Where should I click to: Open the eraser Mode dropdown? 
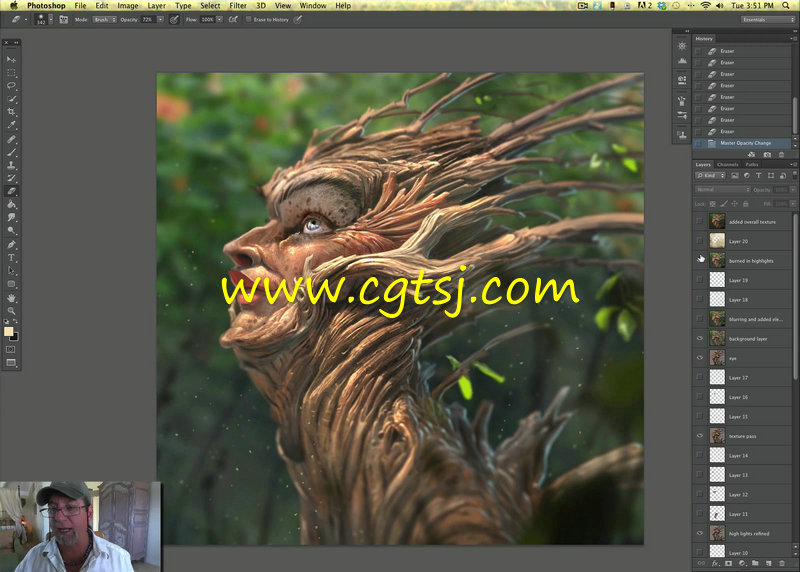105,19
